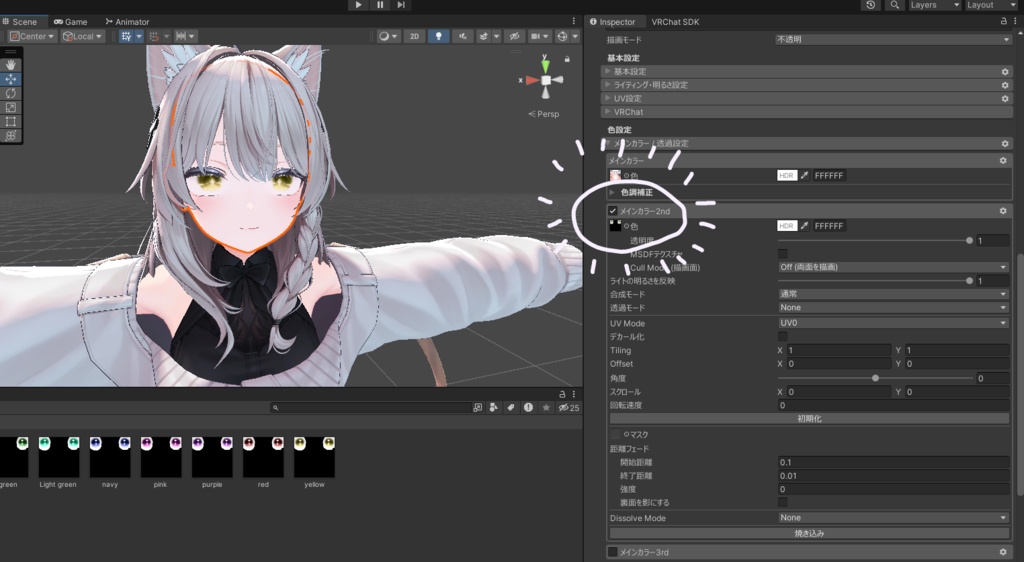The image size is (1024, 562).
Task: Toggle the Persp projection label
Action: [544, 114]
